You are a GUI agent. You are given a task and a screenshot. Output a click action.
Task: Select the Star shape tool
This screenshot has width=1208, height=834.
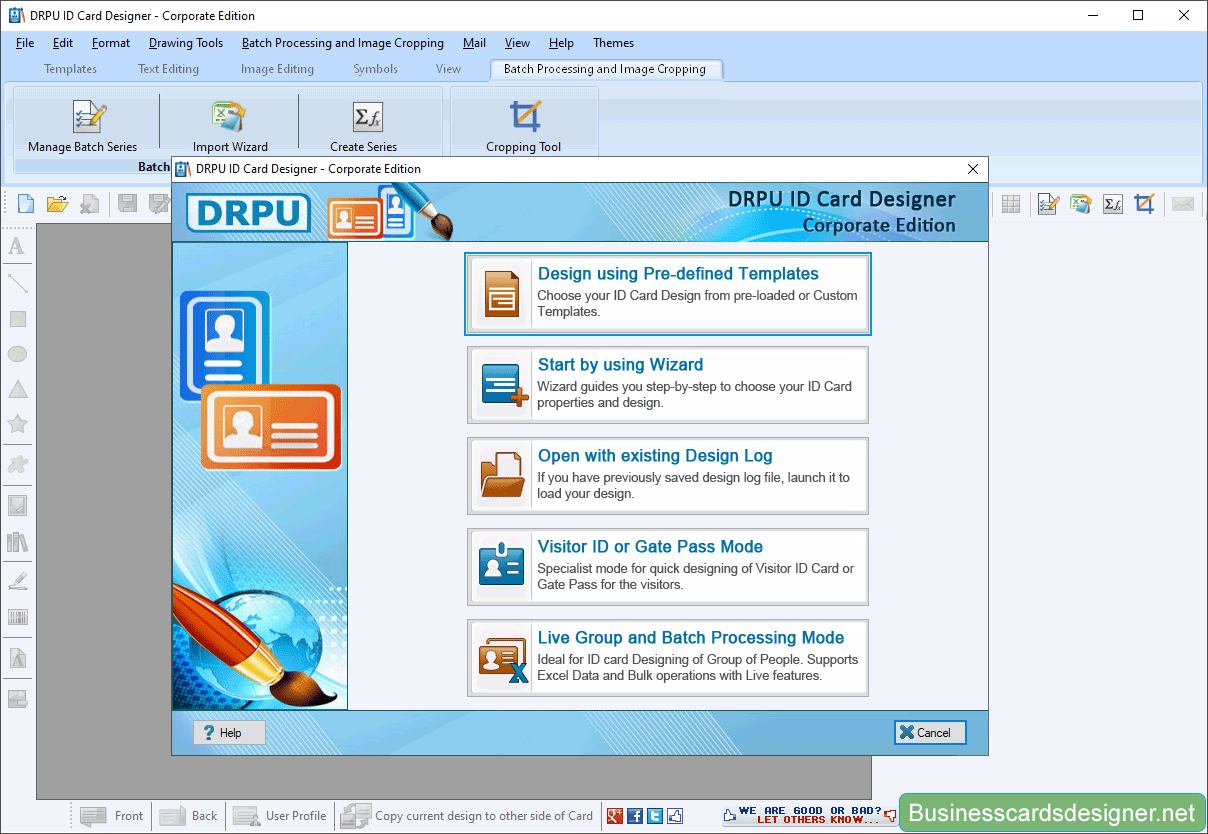[17, 424]
